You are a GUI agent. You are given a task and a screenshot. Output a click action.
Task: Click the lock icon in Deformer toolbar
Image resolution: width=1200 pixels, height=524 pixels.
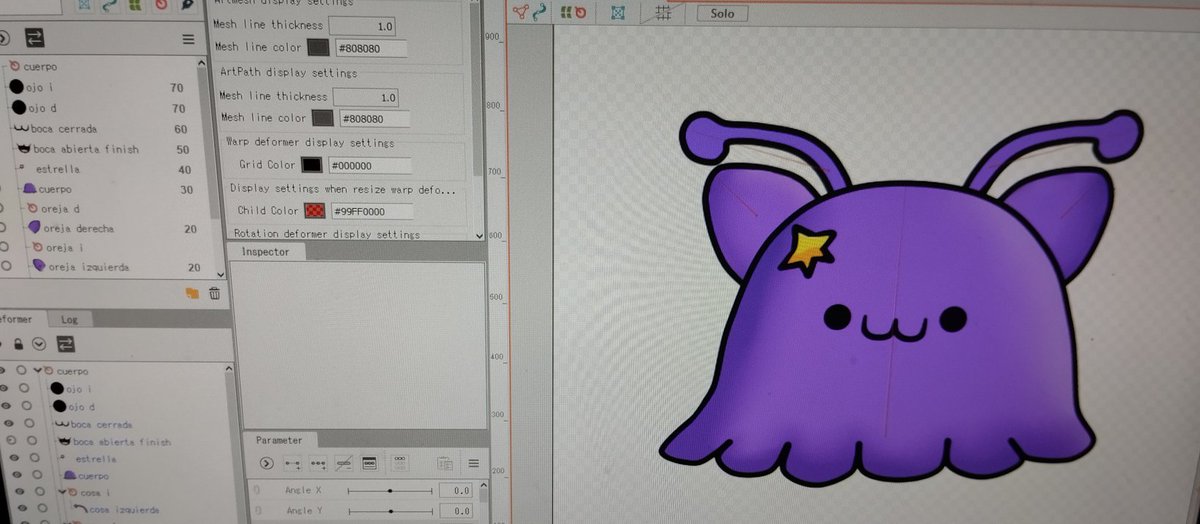click(18, 343)
